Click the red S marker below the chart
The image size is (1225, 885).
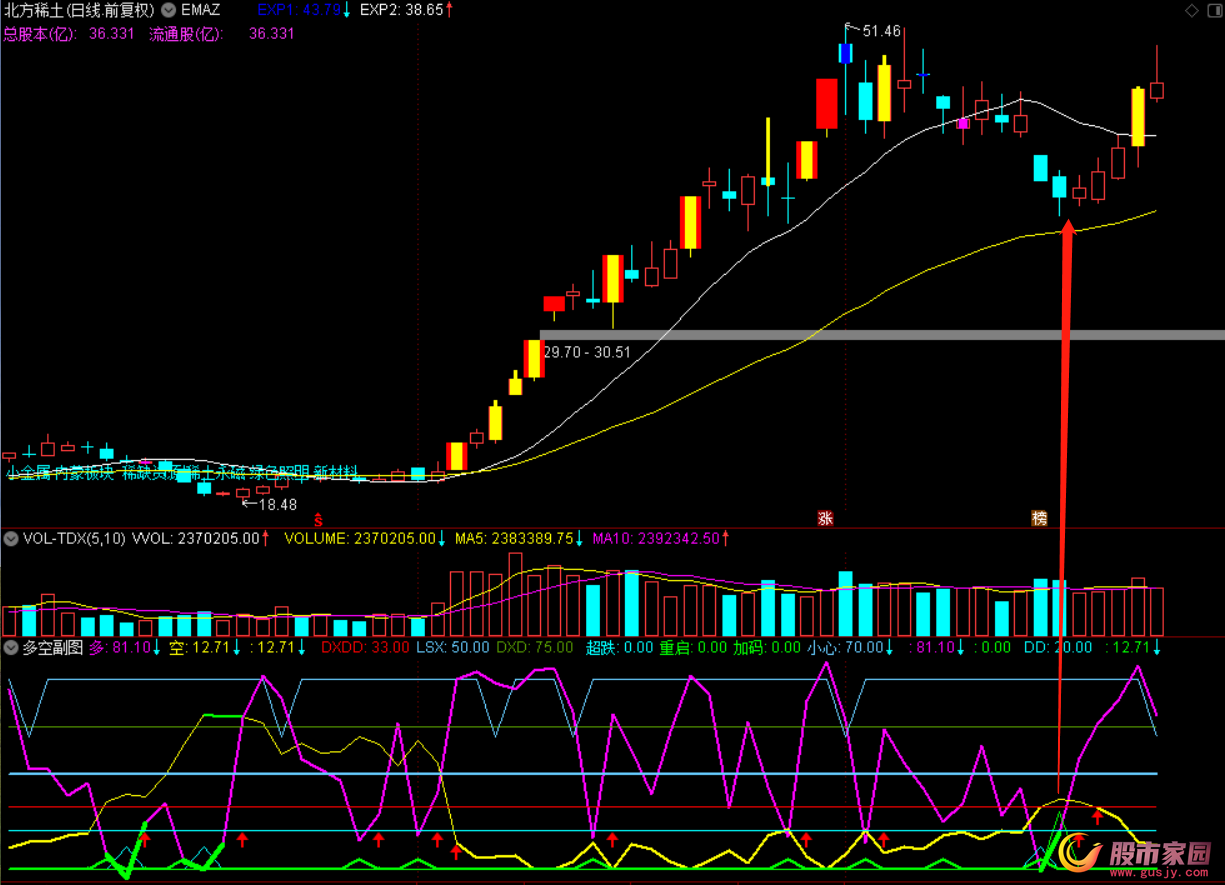(318, 519)
